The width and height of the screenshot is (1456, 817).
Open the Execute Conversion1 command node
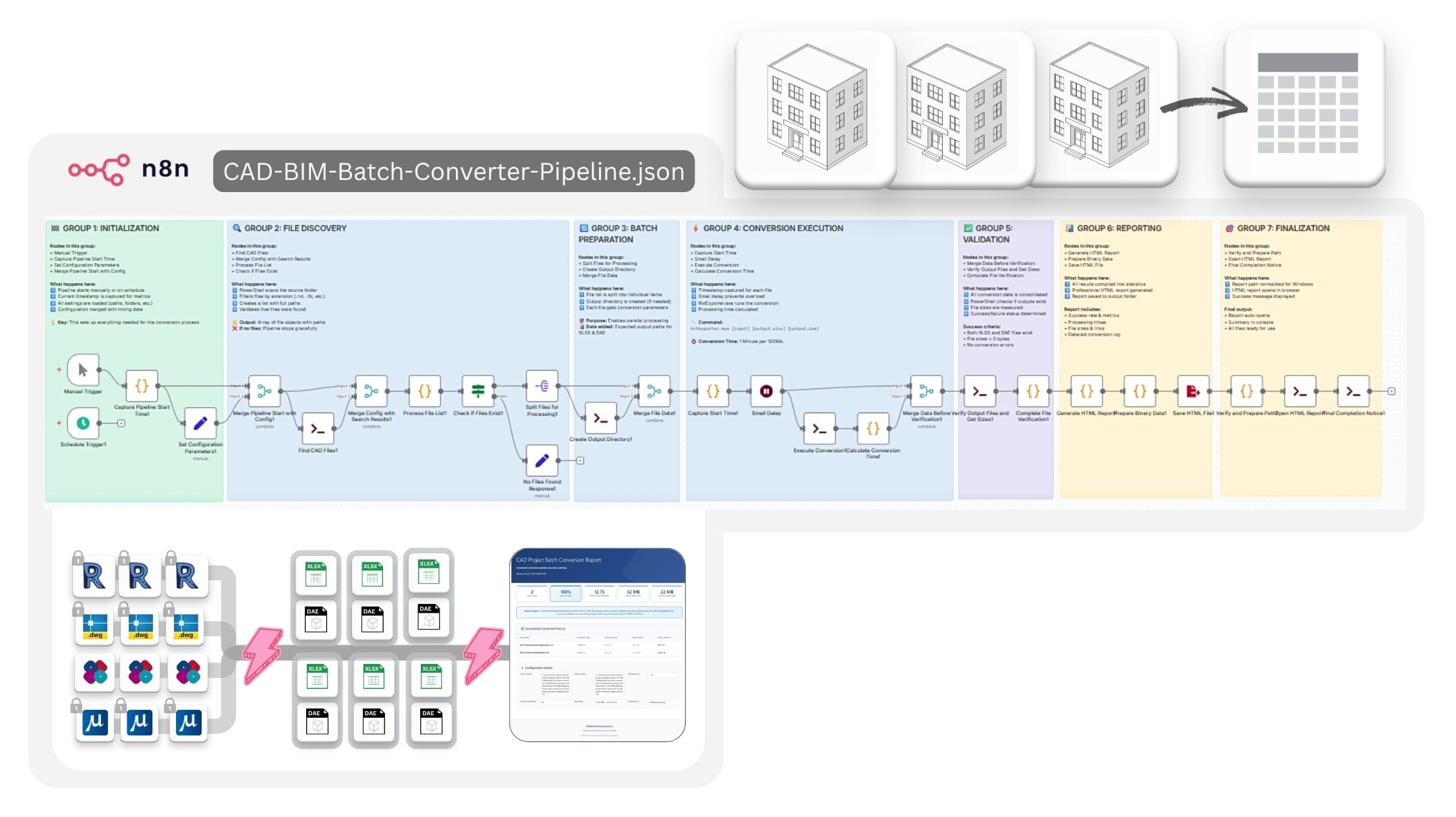[819, 429]
